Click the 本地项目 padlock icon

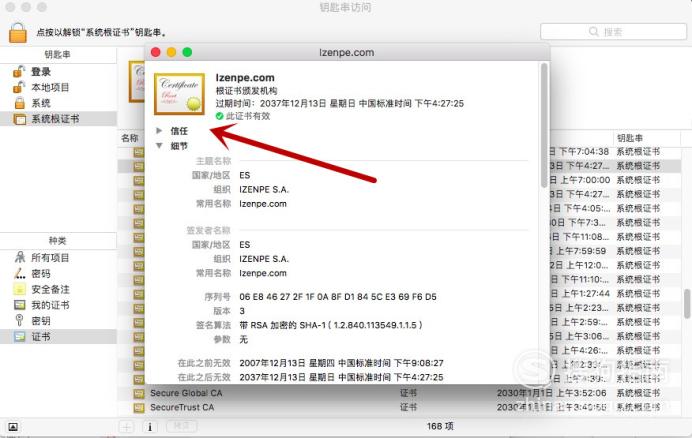19,87
